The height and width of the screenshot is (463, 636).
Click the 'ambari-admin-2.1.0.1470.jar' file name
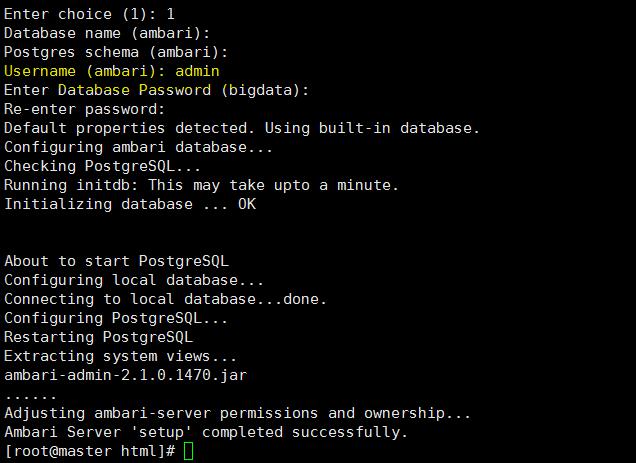(125, 375)
